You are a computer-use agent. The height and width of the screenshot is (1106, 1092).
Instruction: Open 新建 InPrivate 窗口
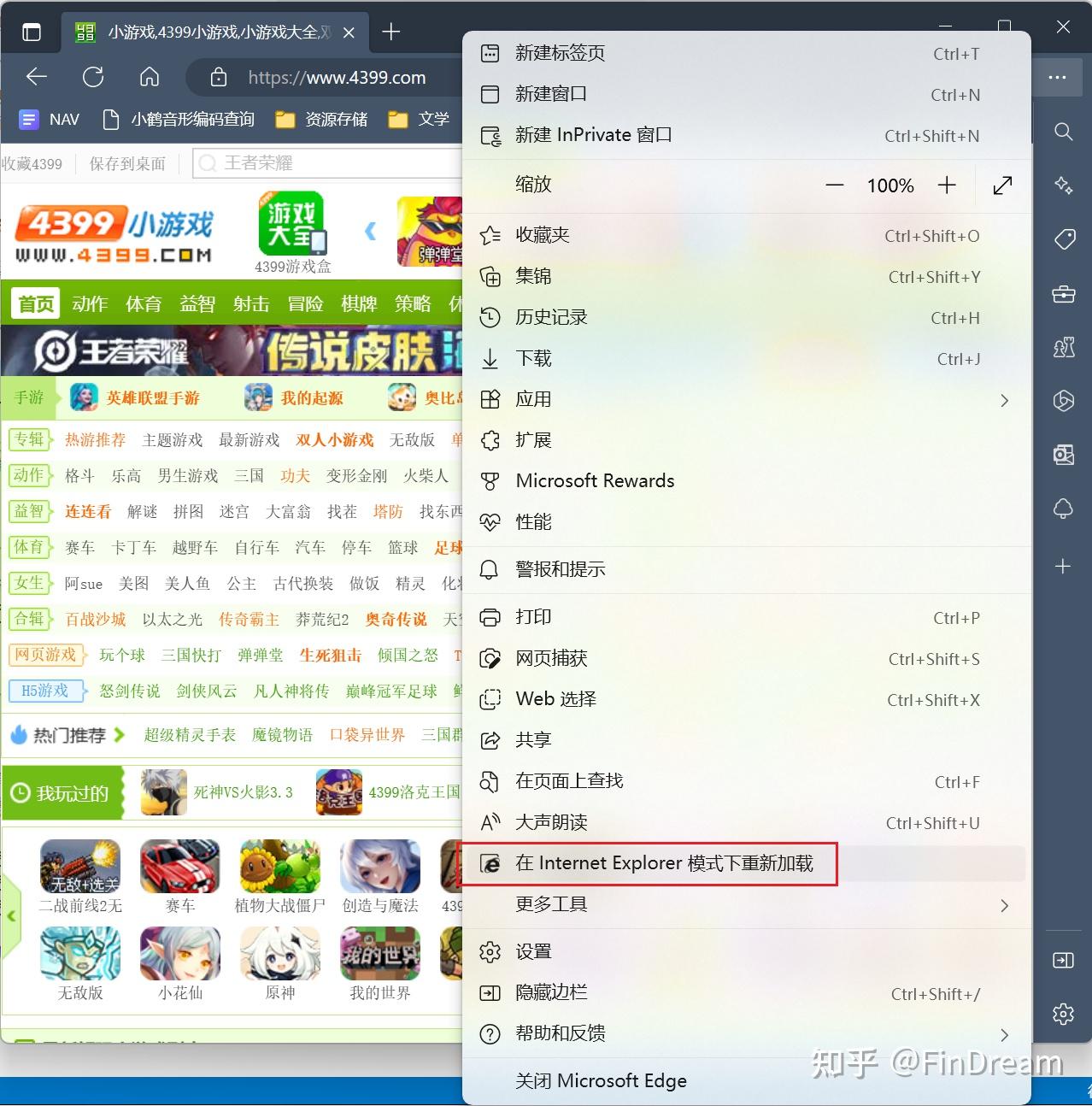[747, 135]
